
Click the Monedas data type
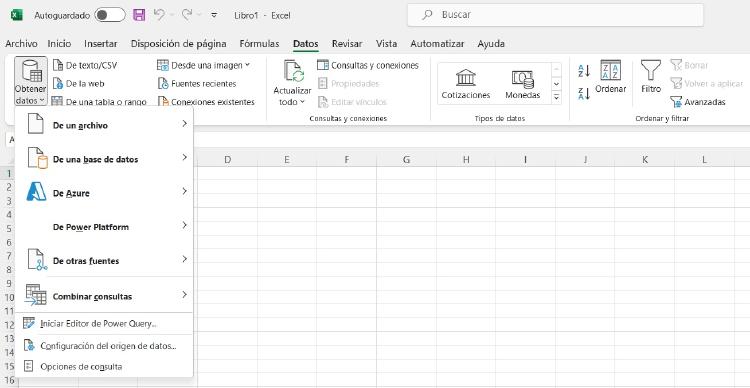[x=522, y=84]
